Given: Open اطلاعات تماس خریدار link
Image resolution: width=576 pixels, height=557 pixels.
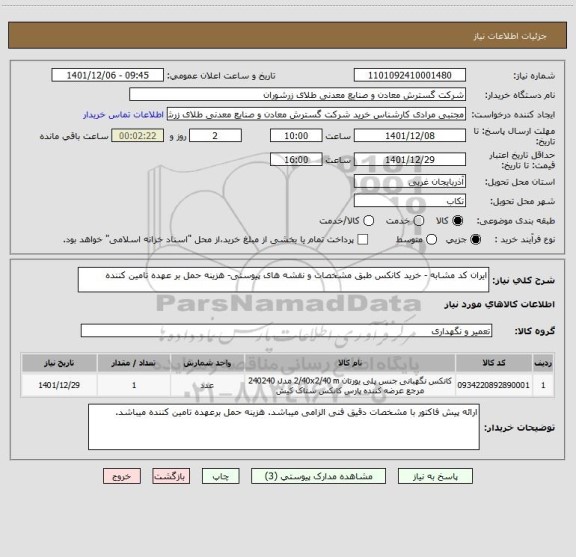Looking at the screenshot, I should pyautogui.click(x=123, y=115).
